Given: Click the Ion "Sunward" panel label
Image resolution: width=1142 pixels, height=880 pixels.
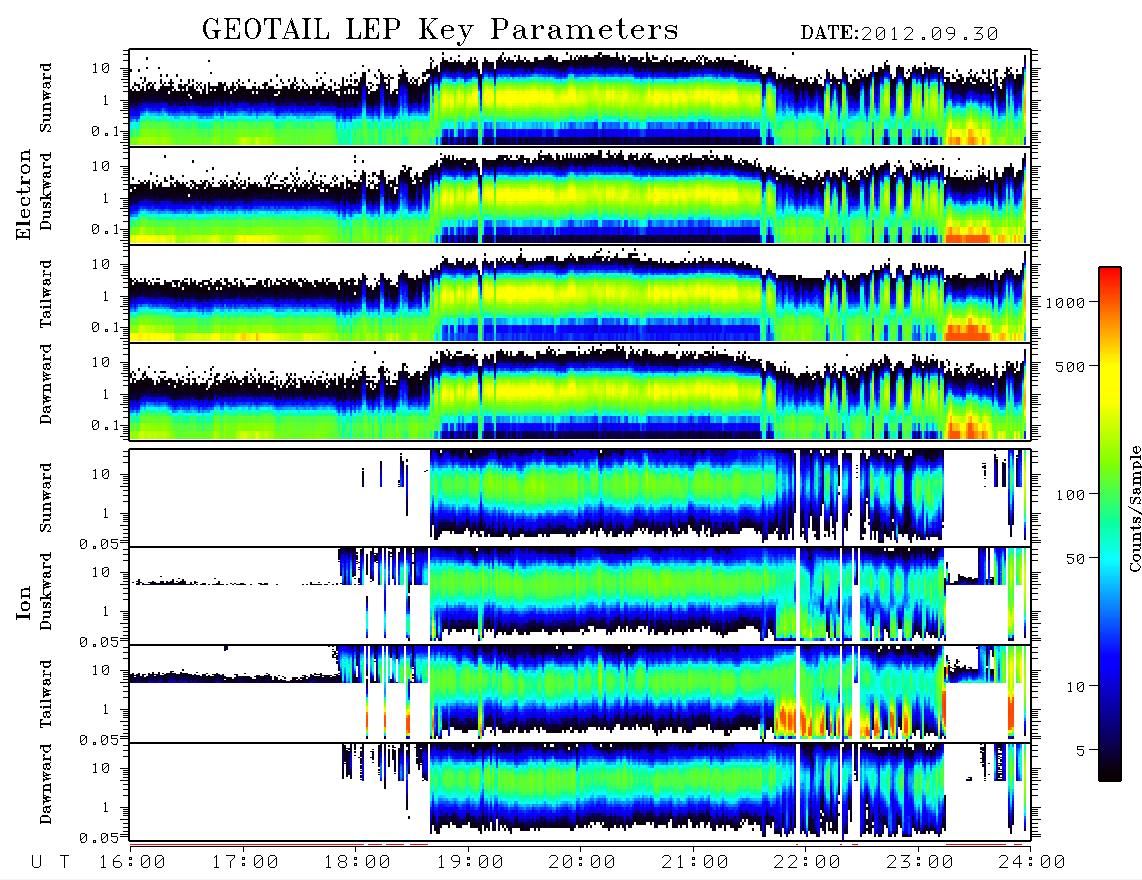Looking at the screenshot, I should tap(46, 498).
